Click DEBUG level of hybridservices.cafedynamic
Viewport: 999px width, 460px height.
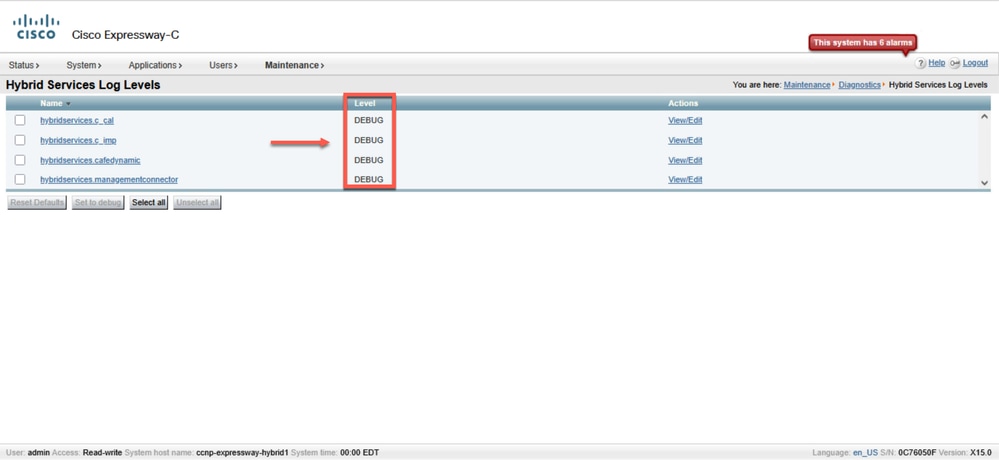coord(369,160)
